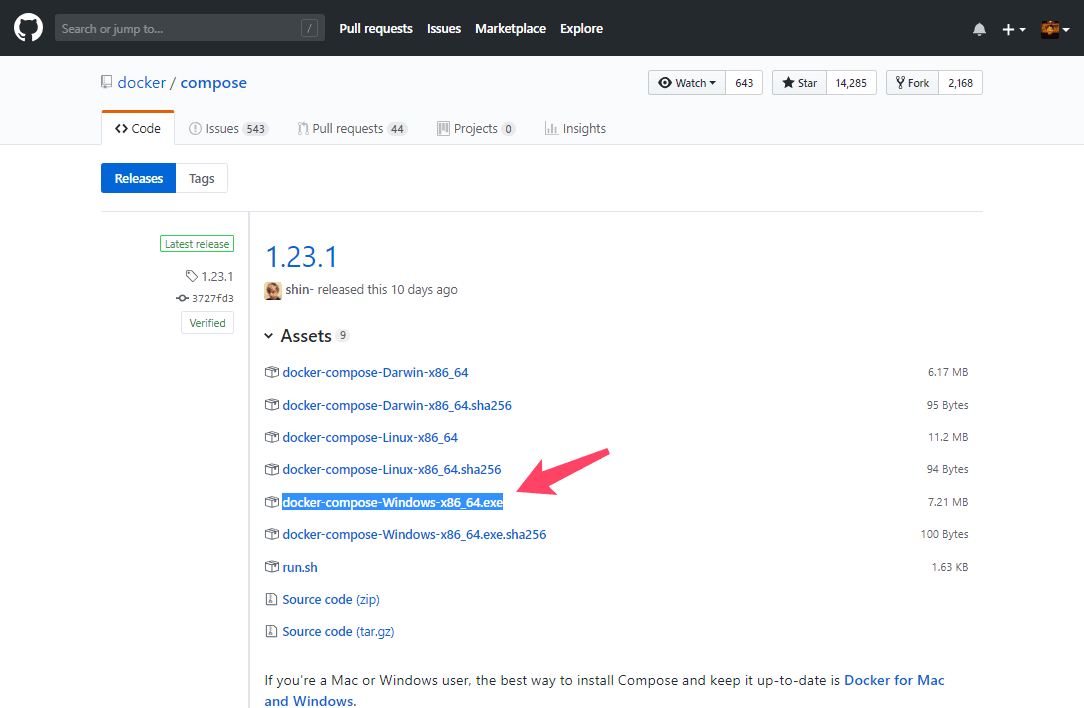Fork the repository
Screen dimensions: 1084x708
pos(912,83)
